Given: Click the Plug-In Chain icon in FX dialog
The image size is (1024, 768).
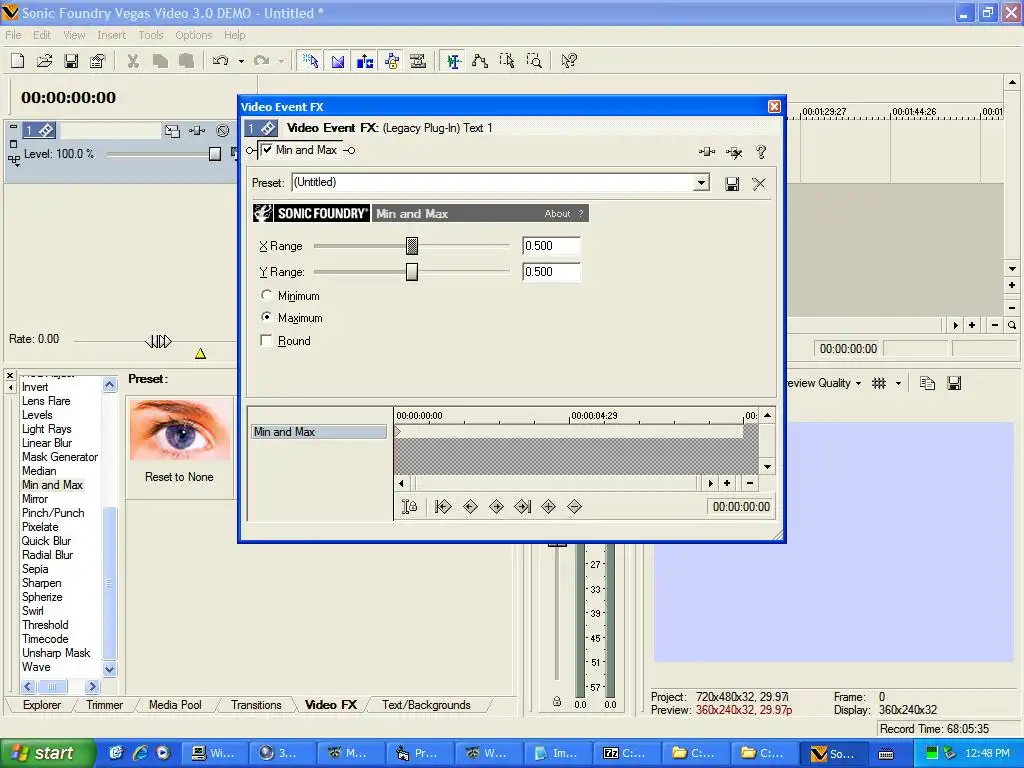Looking at the screenshot, I should tap(707, 152).
